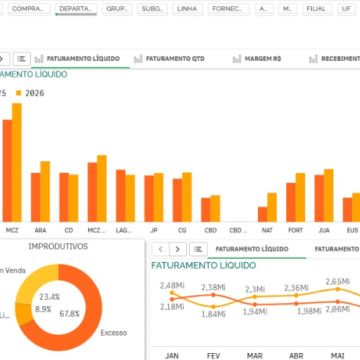The image size is (360, 360).
Task: Open the FORNEC filter field
Action: click(228, 9)
